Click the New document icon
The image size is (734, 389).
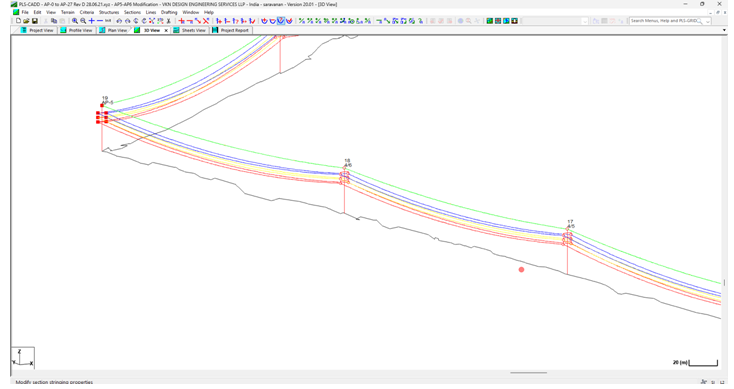point(18,21)
